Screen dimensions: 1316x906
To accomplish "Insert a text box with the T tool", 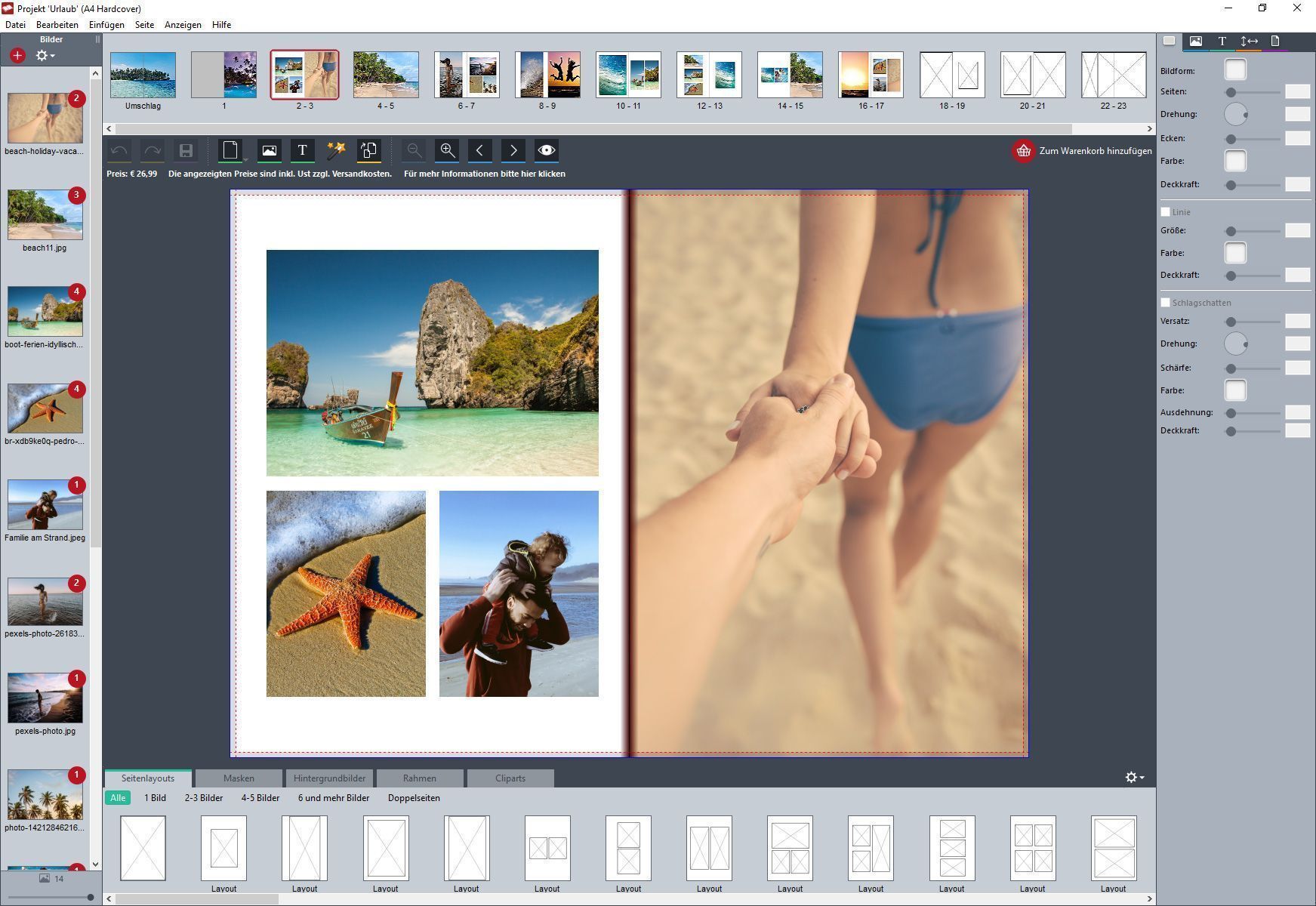I will 302,150.
